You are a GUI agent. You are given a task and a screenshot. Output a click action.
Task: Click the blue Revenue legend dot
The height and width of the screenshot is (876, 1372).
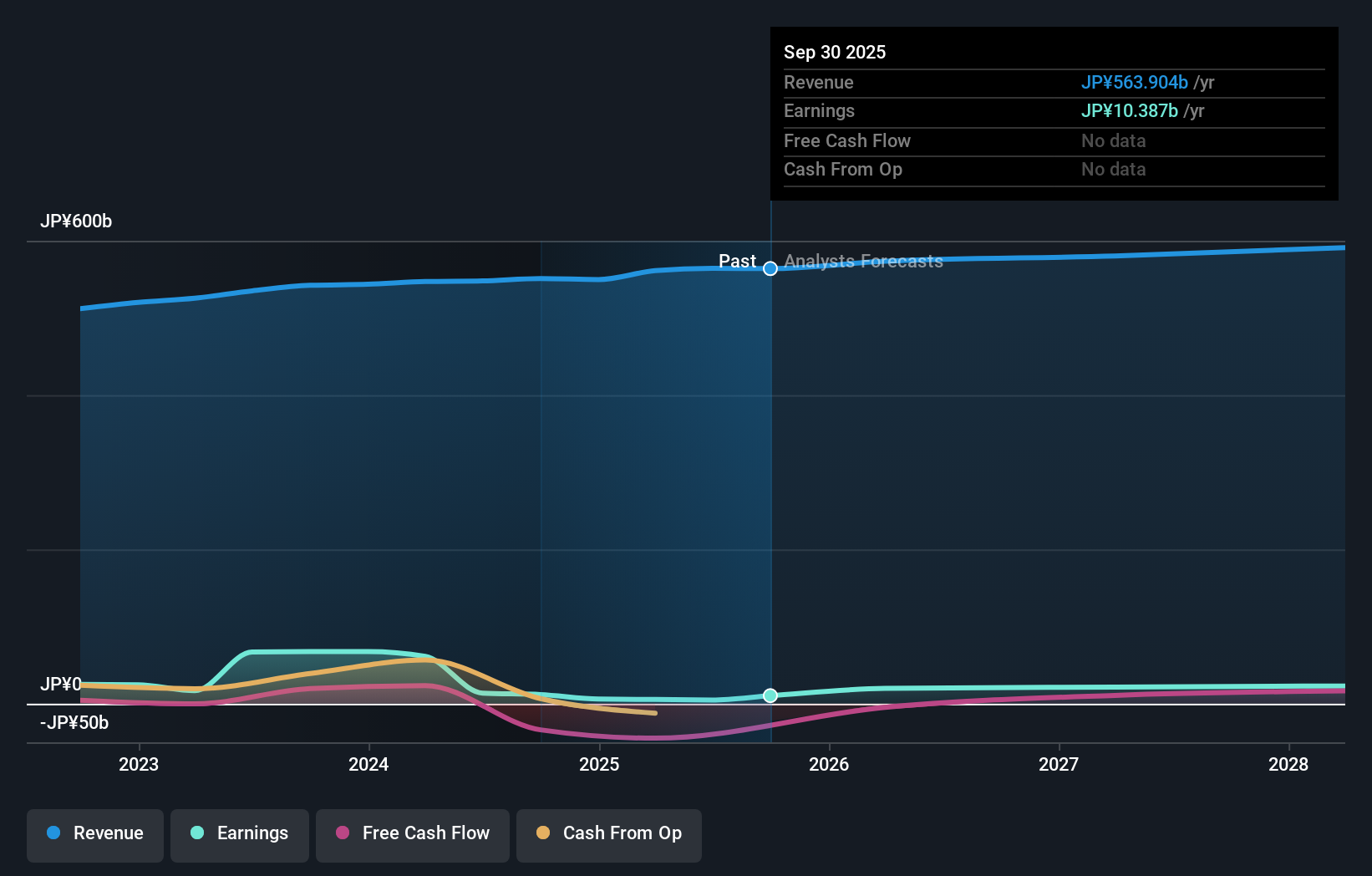tap(55, 833)
